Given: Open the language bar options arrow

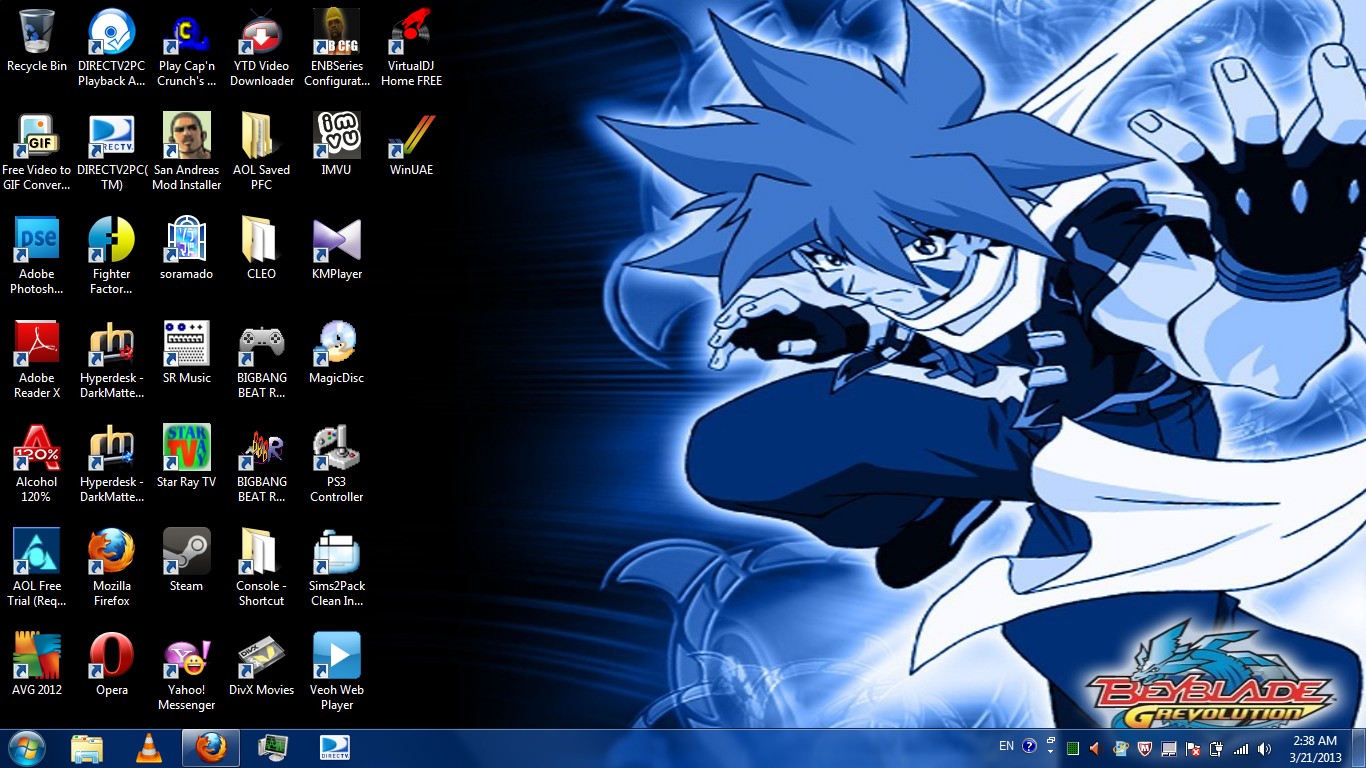Looking at the screenshot, I should (x=1051, y=753).
